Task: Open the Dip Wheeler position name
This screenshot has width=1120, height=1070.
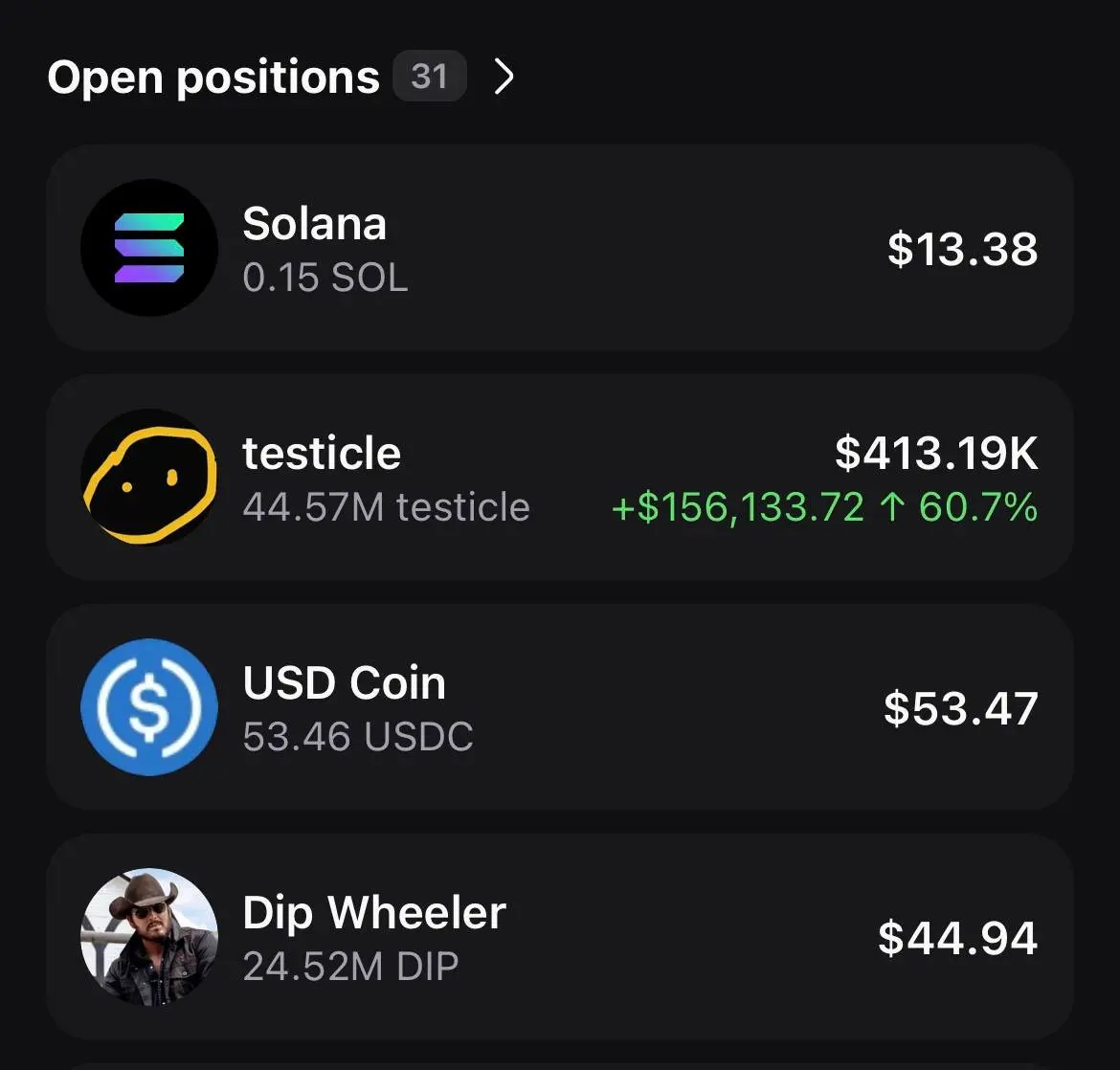Action: 374,913
